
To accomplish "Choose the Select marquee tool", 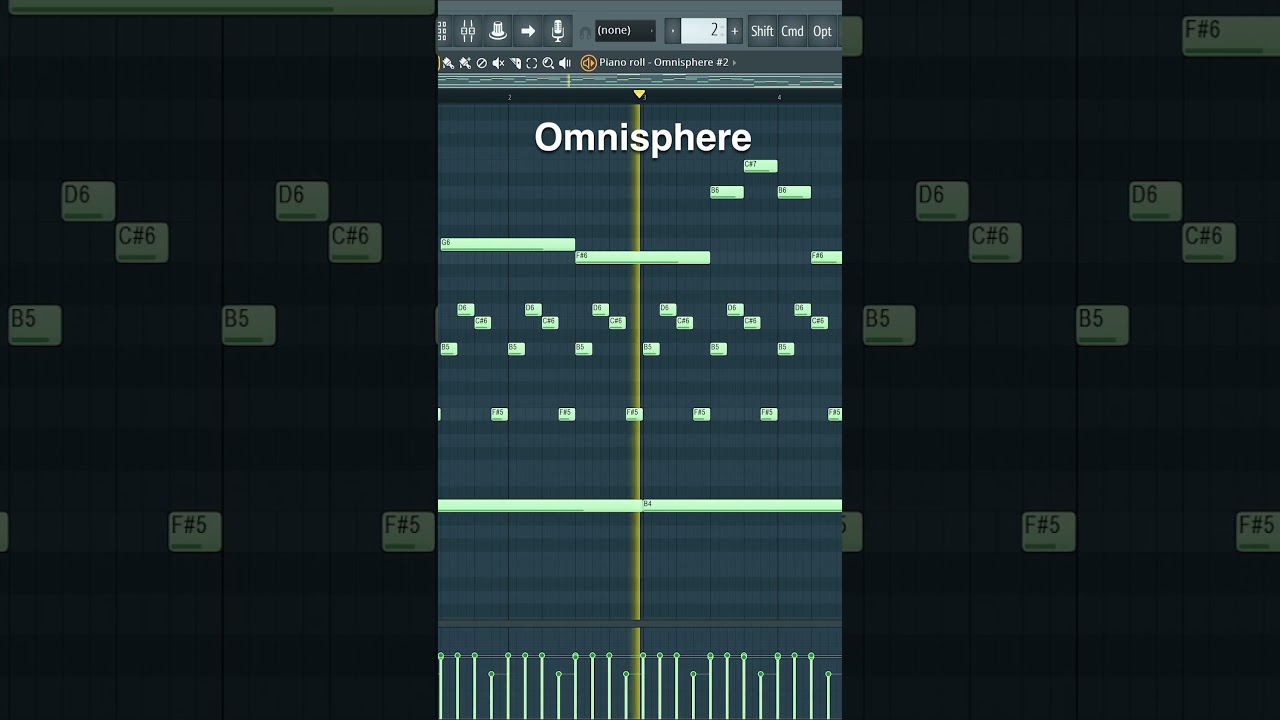I will [x=531, y=63].
